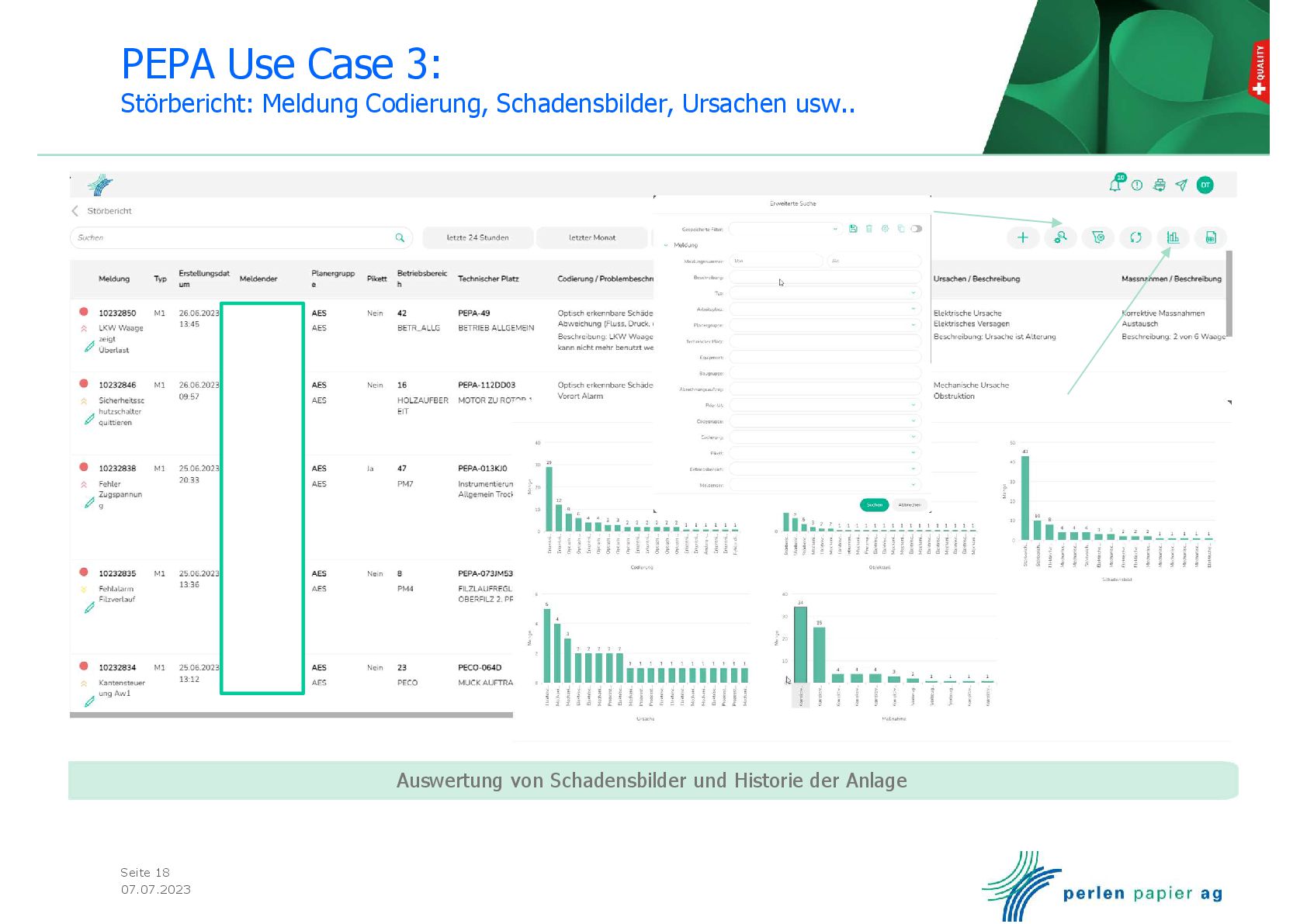Click the 'Korrektive Massnahmen' cell text

click(x=1163, y=313)
